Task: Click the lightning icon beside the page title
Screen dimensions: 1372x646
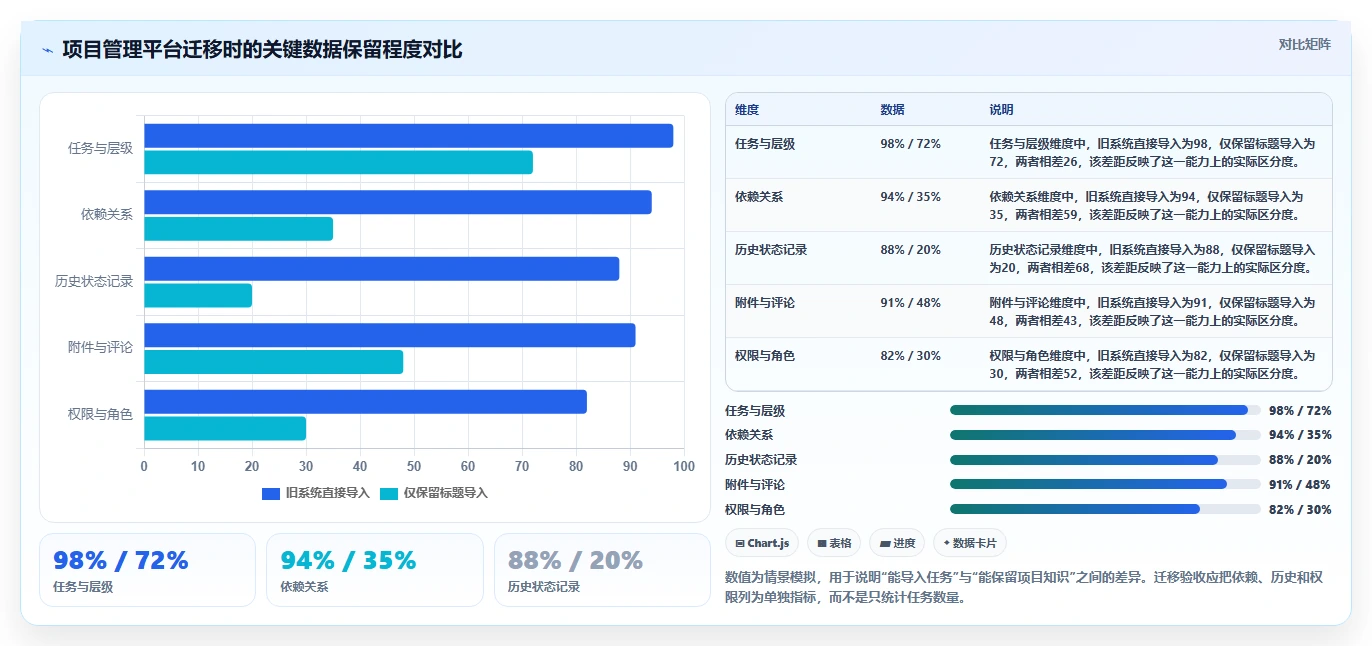Action: coord(47,50)
